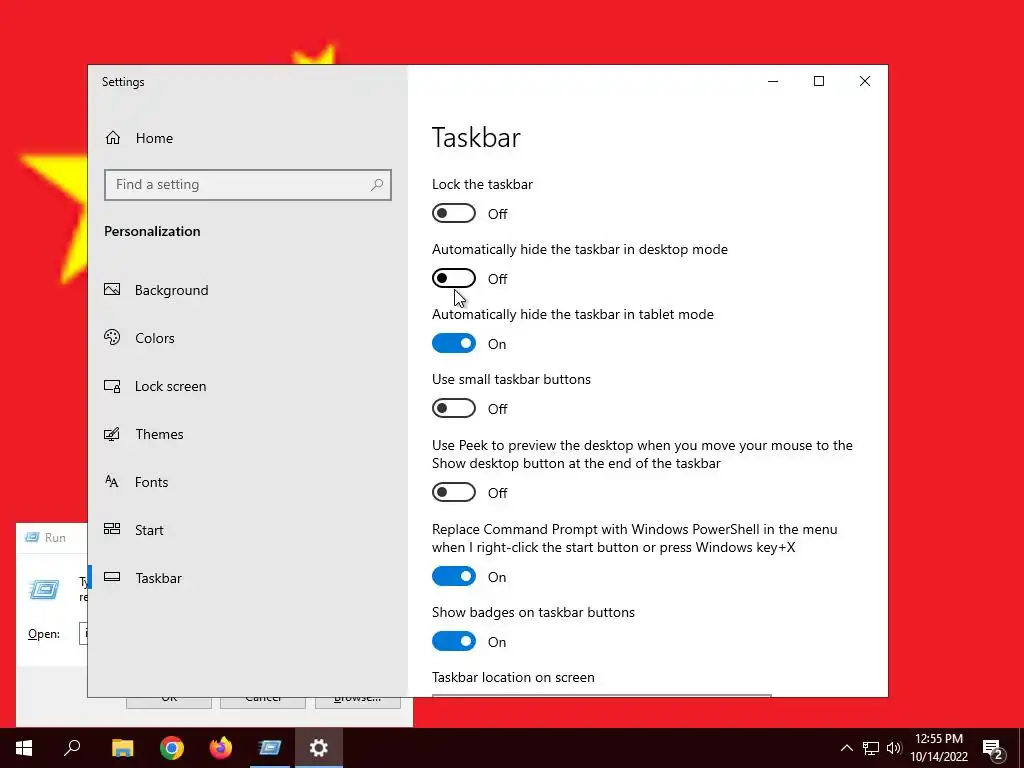Click the Home icon in Settings sidebar
The width and height of the screenshot is (1024, 768).
click(113, 138)
